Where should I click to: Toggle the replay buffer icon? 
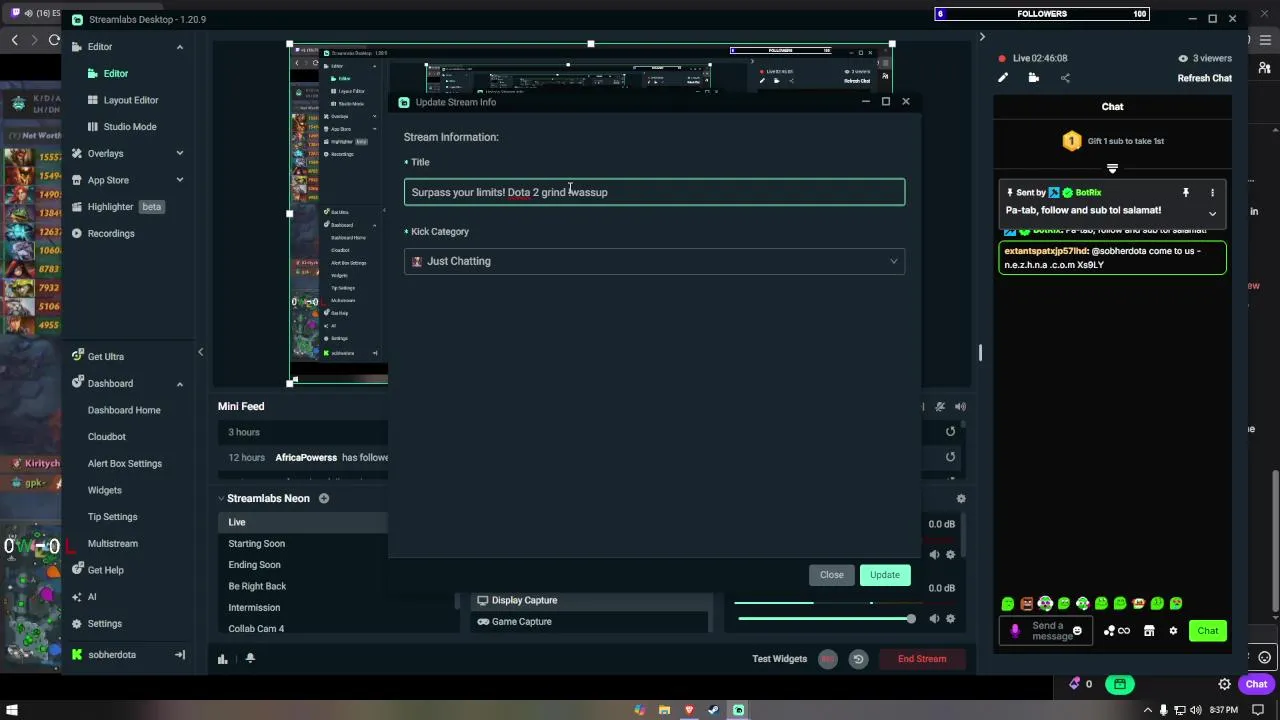click(858, 659)
